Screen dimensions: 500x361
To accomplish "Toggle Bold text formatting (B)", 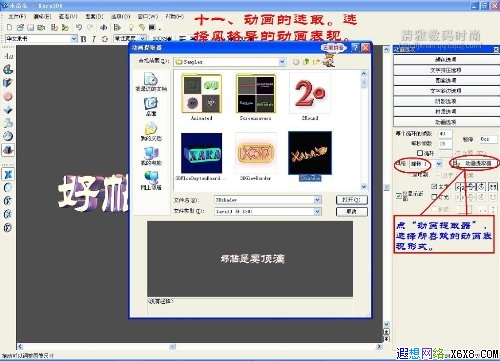I will pyautogui.click(x=84, y=39).
